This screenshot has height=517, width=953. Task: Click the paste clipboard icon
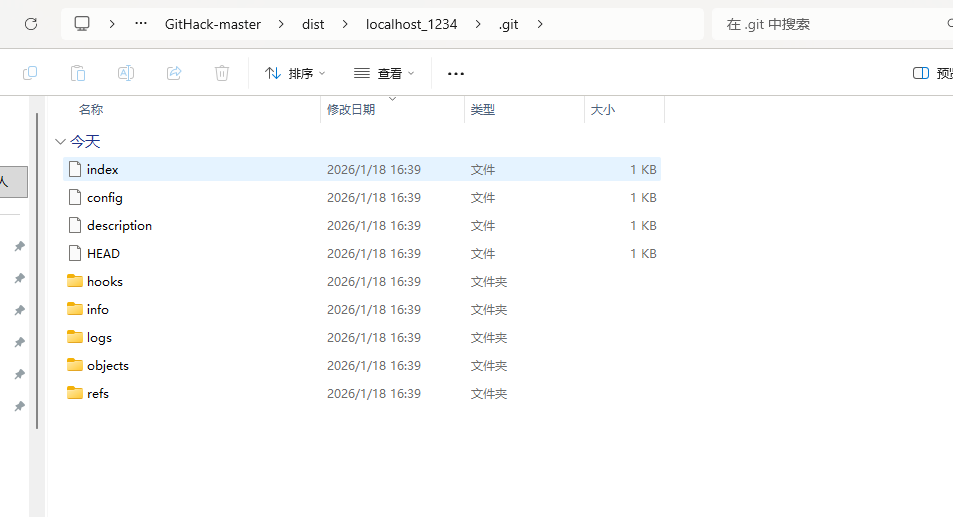point(78,73)
